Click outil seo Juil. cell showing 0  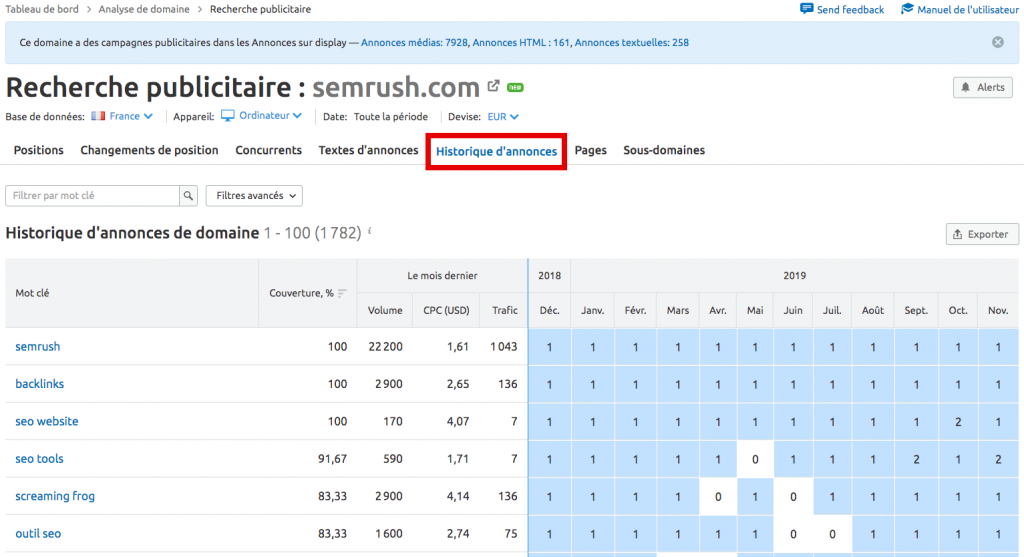coord(832,534)
